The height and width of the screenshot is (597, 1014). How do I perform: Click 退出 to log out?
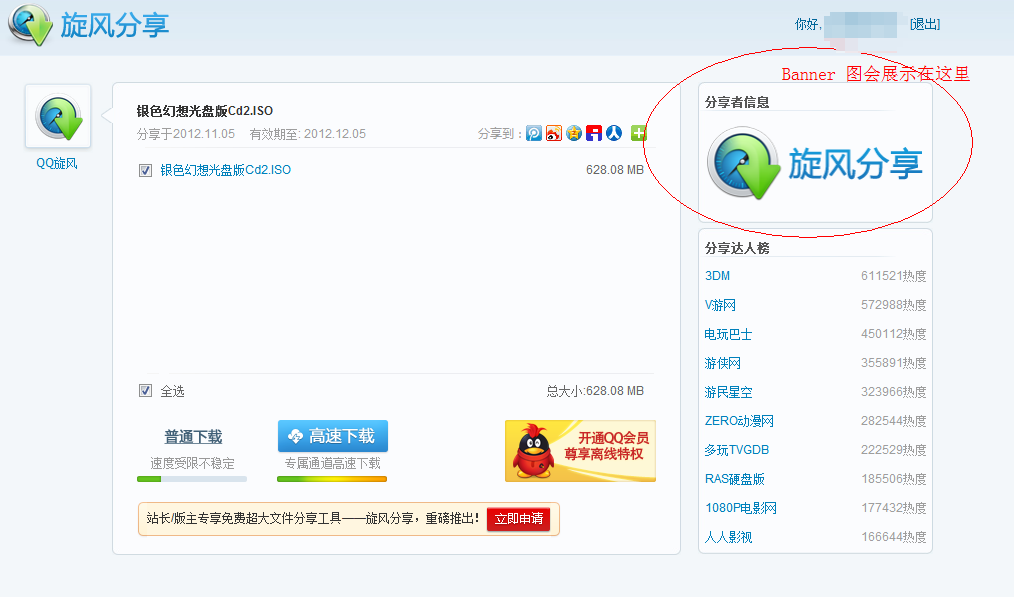coord(925,24)
